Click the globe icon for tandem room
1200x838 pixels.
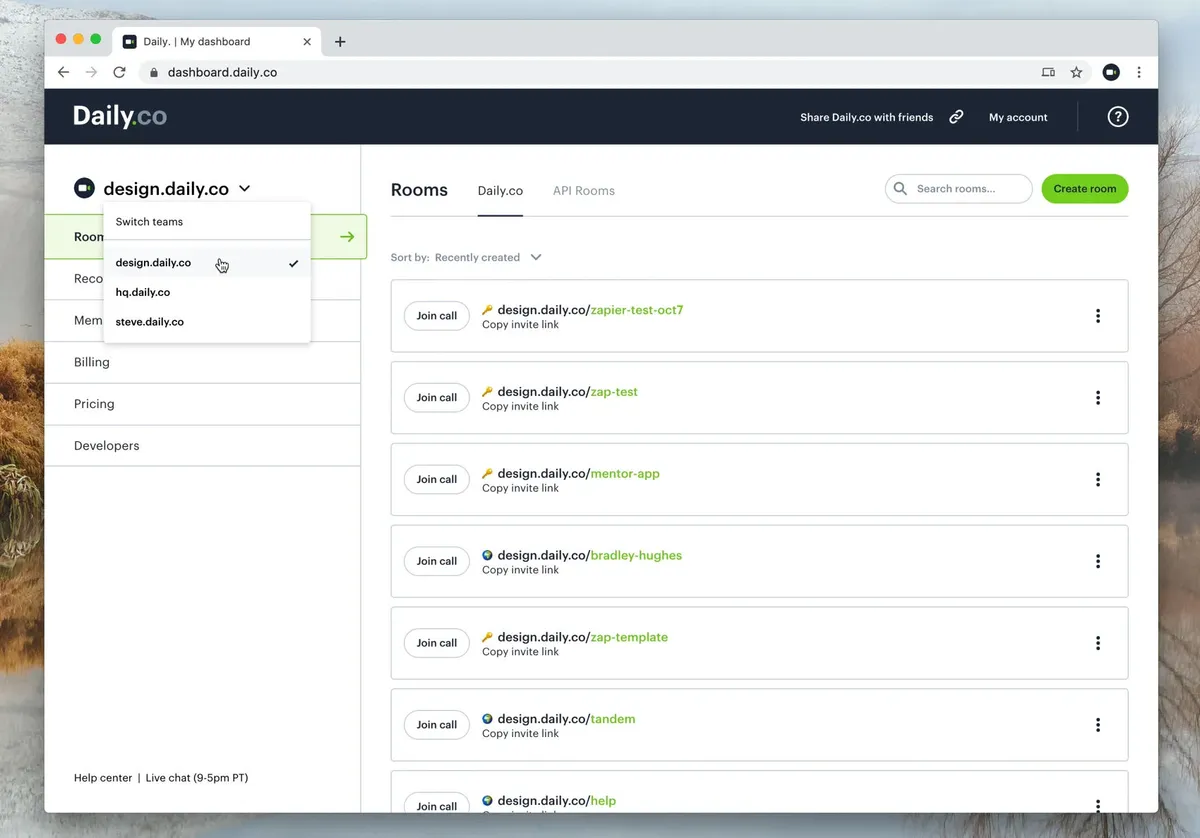[x=488, y=719]
